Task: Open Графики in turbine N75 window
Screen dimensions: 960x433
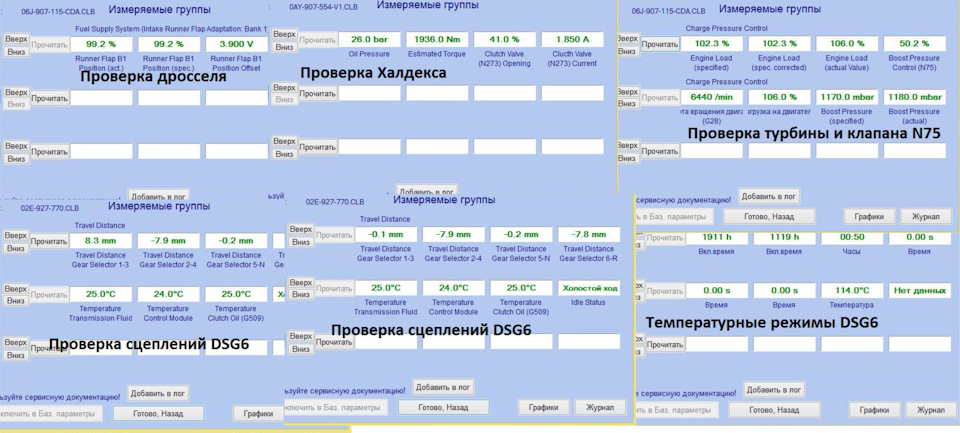Action: coord(870,216)
